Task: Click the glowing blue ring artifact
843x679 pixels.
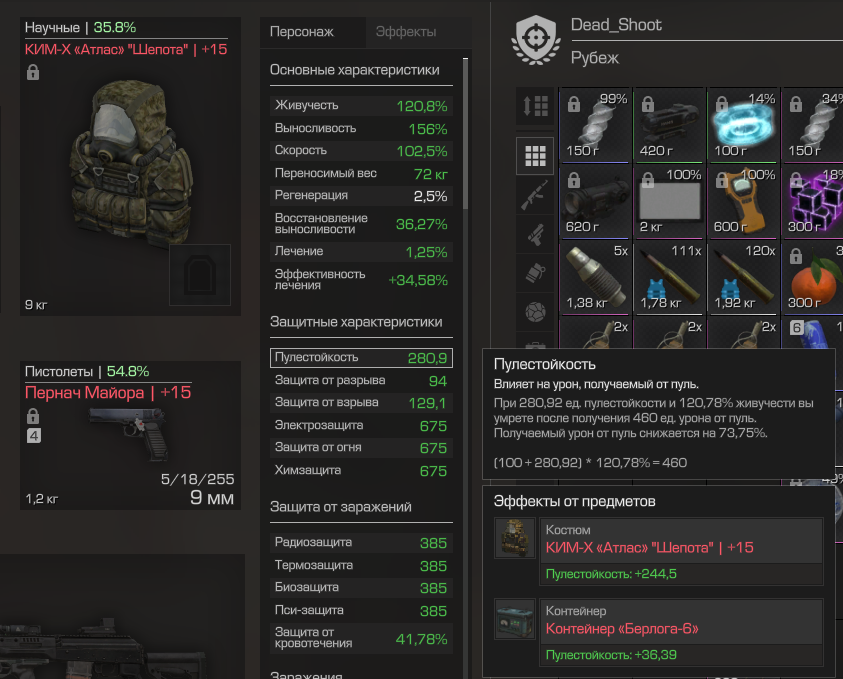Action: (743, 125)
